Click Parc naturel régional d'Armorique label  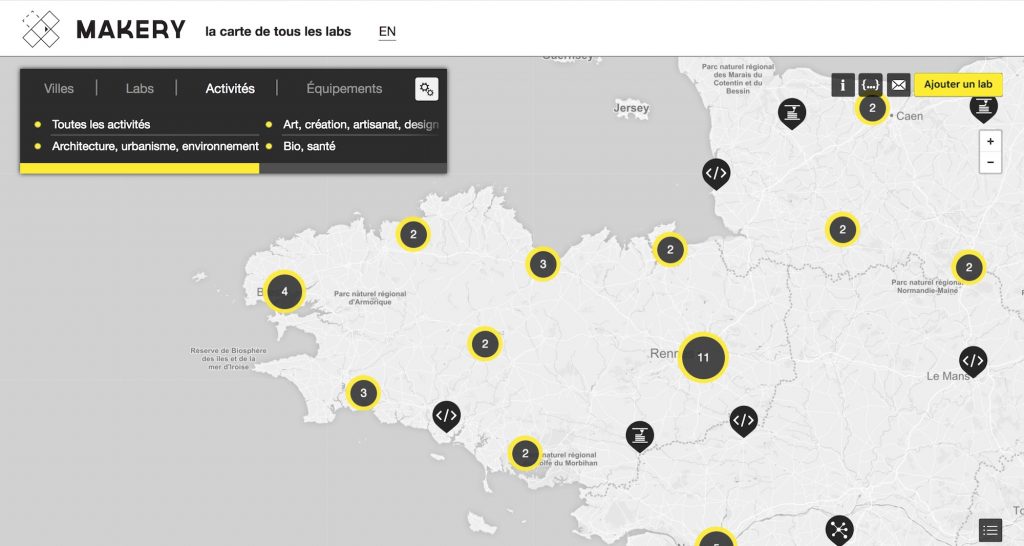click(370, 298)
